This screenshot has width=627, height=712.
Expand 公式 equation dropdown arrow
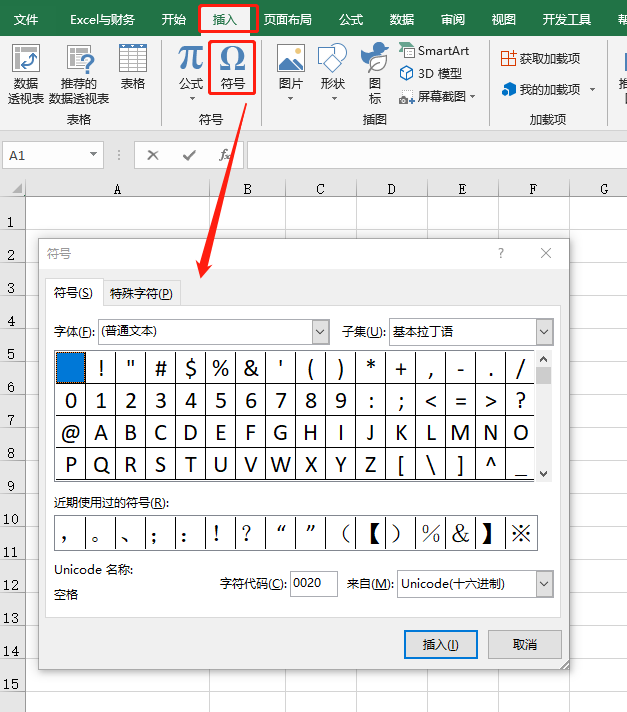[192, 99]
